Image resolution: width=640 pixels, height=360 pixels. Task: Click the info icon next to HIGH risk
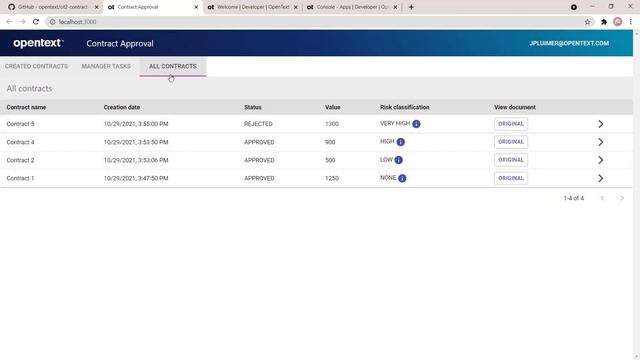400,142
